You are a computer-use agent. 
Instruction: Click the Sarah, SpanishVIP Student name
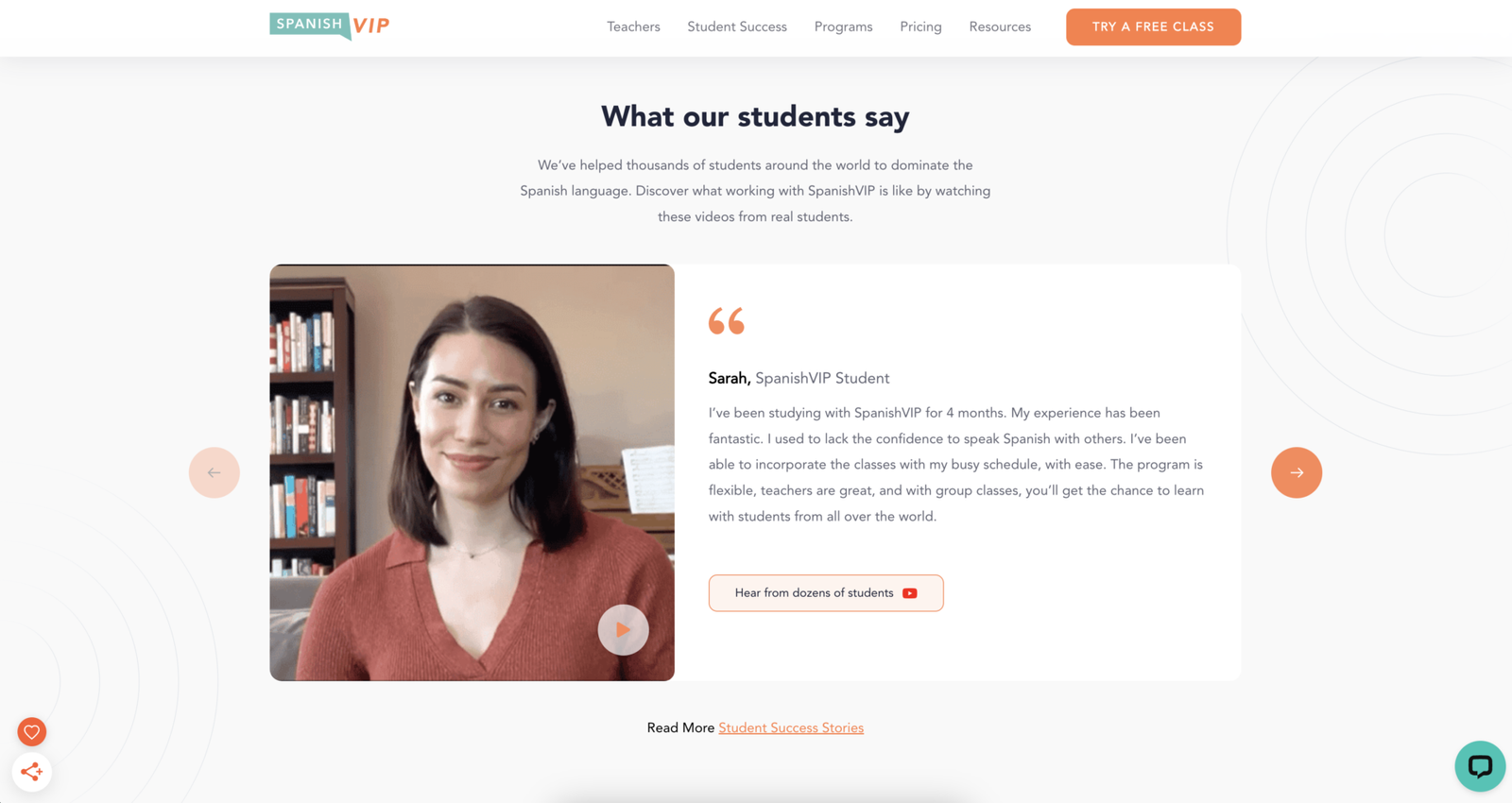pyautogui.click(x=799, y=378)
